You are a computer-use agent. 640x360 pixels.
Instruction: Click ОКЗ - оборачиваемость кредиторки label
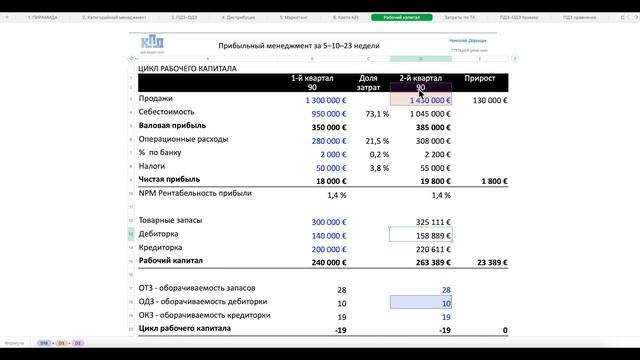click(204, 315)
